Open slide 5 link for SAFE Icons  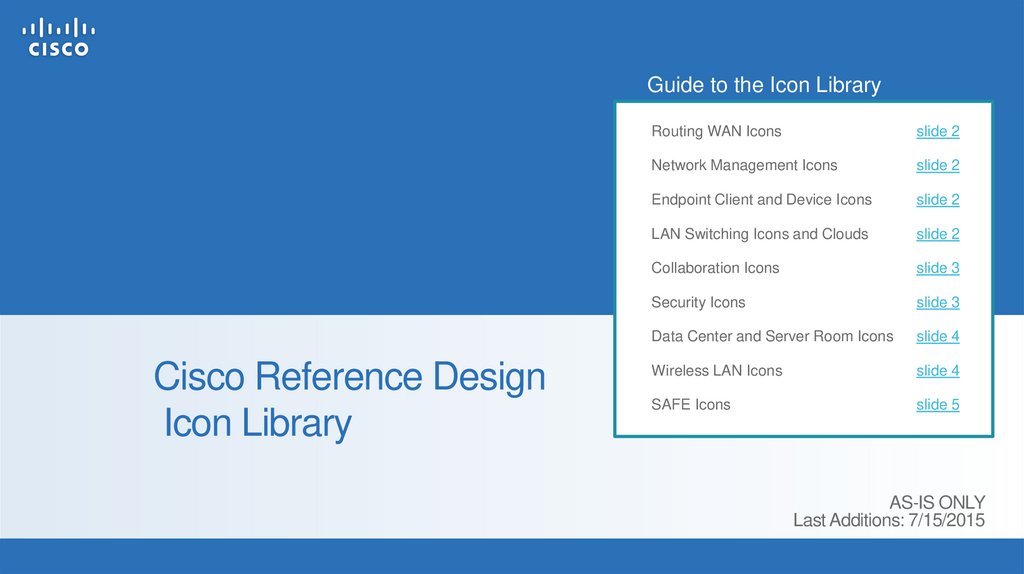[937, 405]
